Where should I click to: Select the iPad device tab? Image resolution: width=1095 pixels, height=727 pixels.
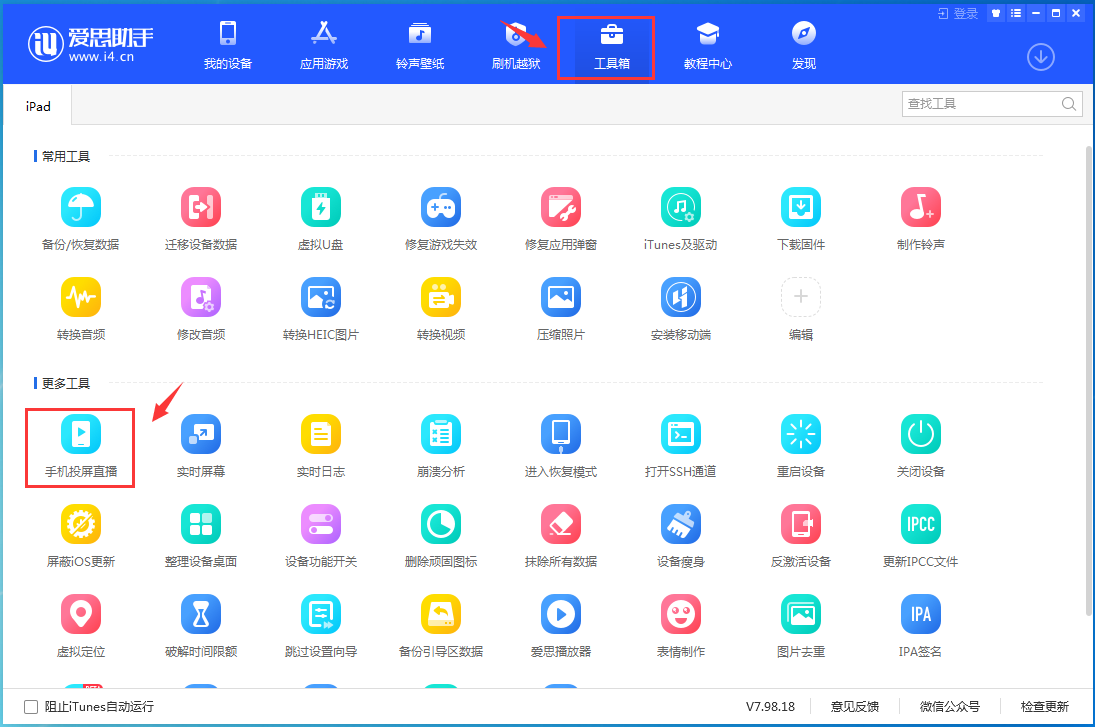pyautogui.click(x=37, y=105)
